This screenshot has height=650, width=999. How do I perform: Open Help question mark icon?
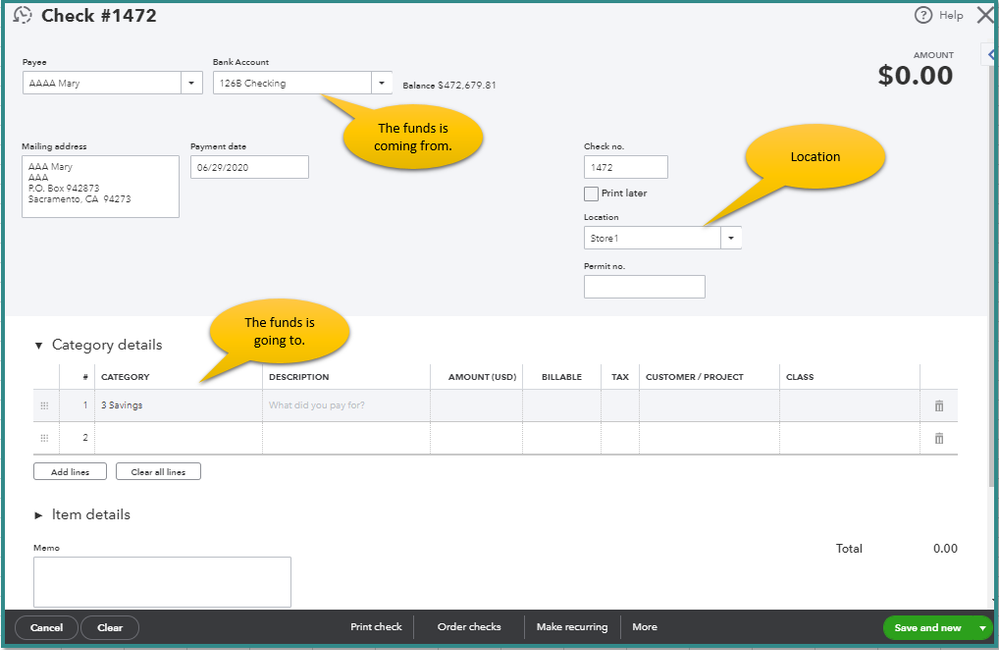(x=923, y=15)
